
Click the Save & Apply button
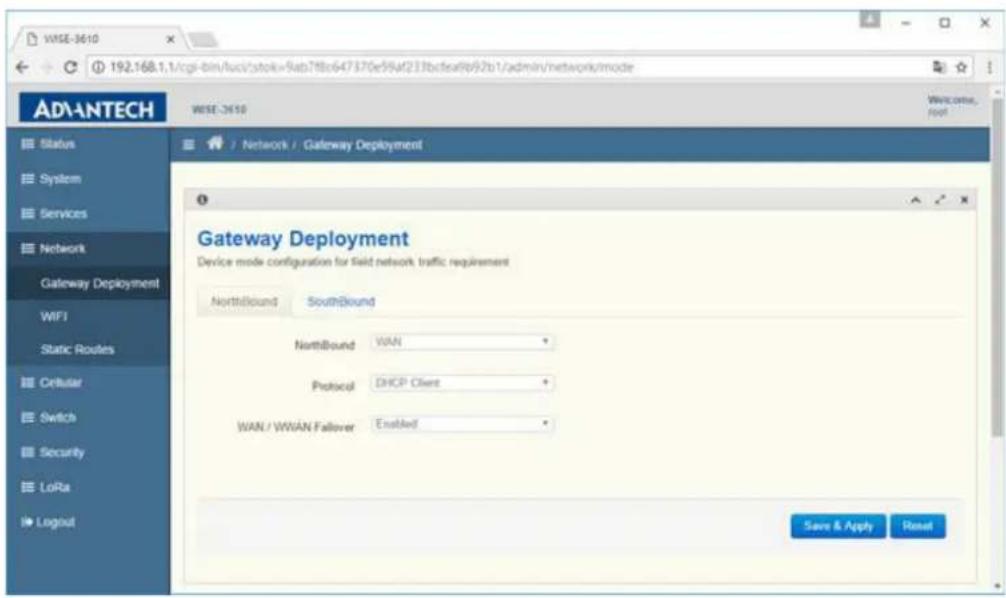coord(838,526)
